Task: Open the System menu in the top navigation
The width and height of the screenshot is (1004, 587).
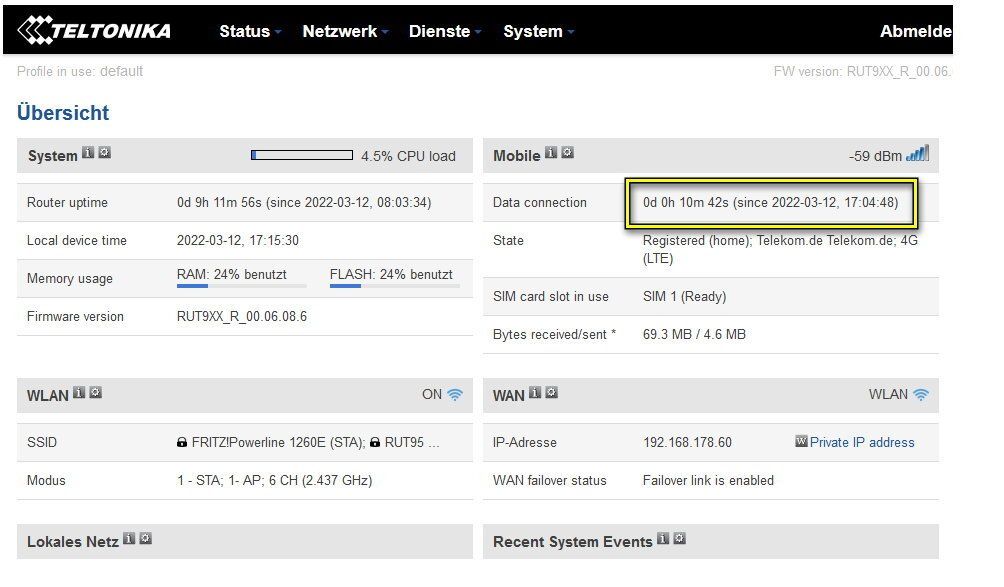Action: (x=538, y=32)
